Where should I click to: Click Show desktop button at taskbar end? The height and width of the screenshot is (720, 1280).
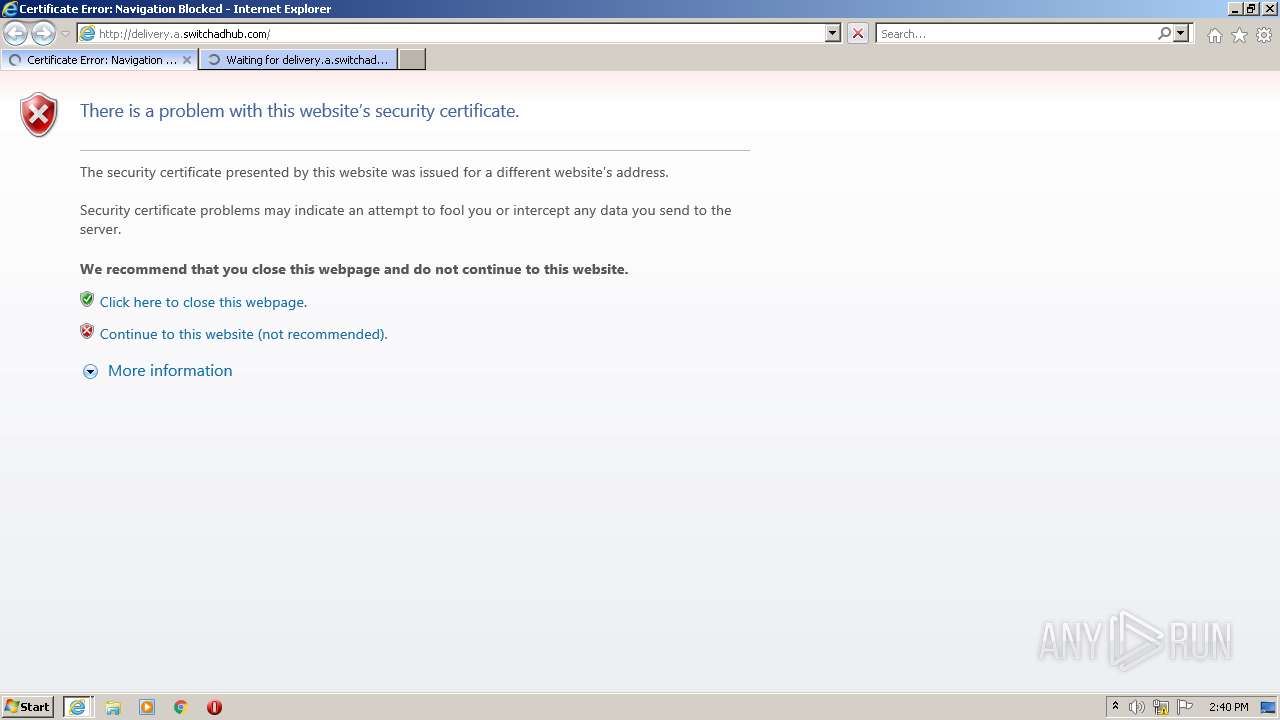[1269, 707]
